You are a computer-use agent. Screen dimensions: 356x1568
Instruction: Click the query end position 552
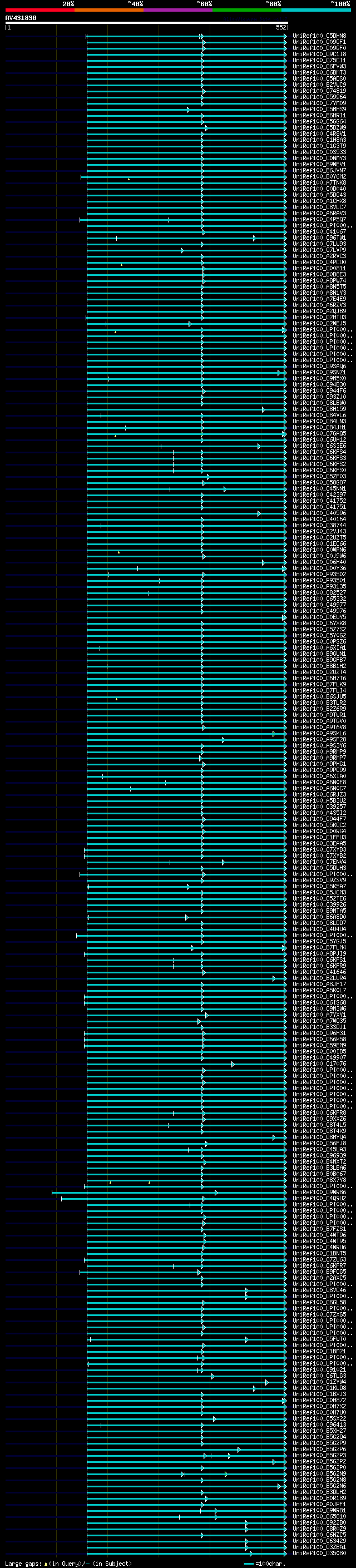tap(280, 27)
